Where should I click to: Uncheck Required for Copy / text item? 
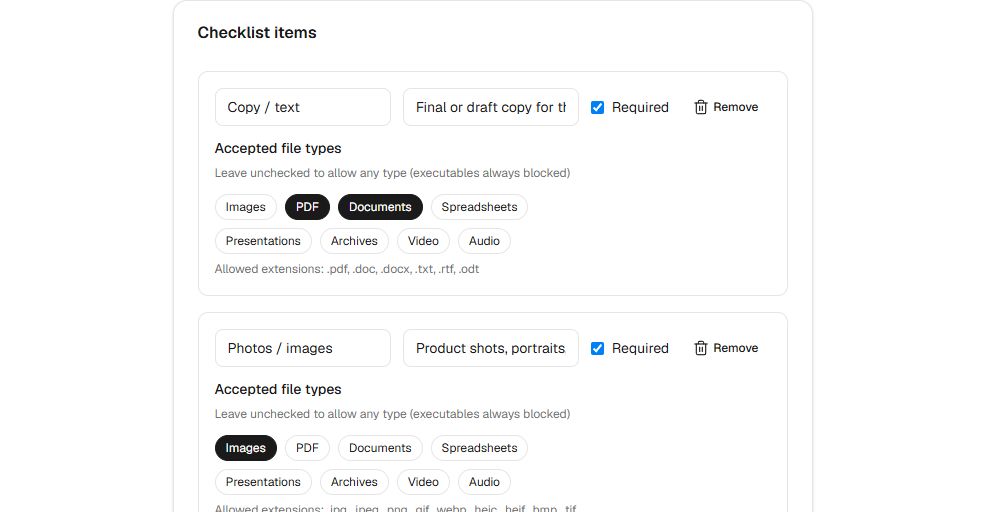[x=597, y=107]
